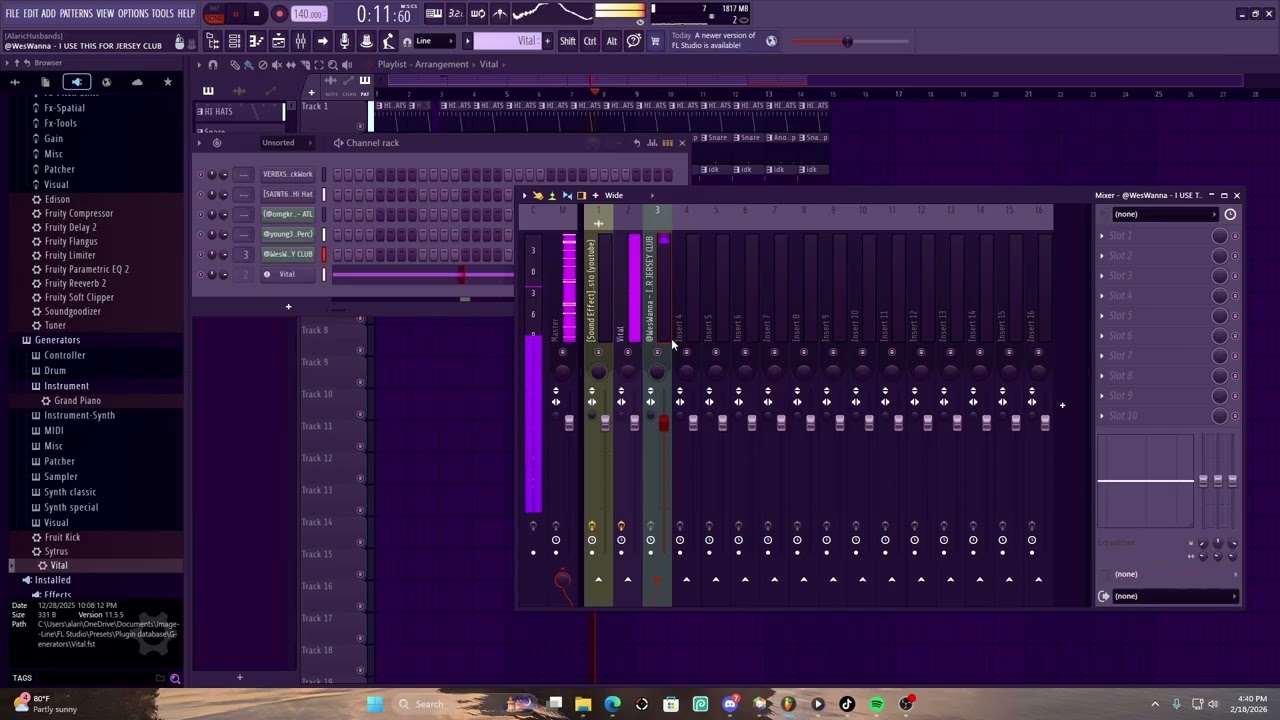
Task: Click the Alt key button
Action: pos(611,41)
